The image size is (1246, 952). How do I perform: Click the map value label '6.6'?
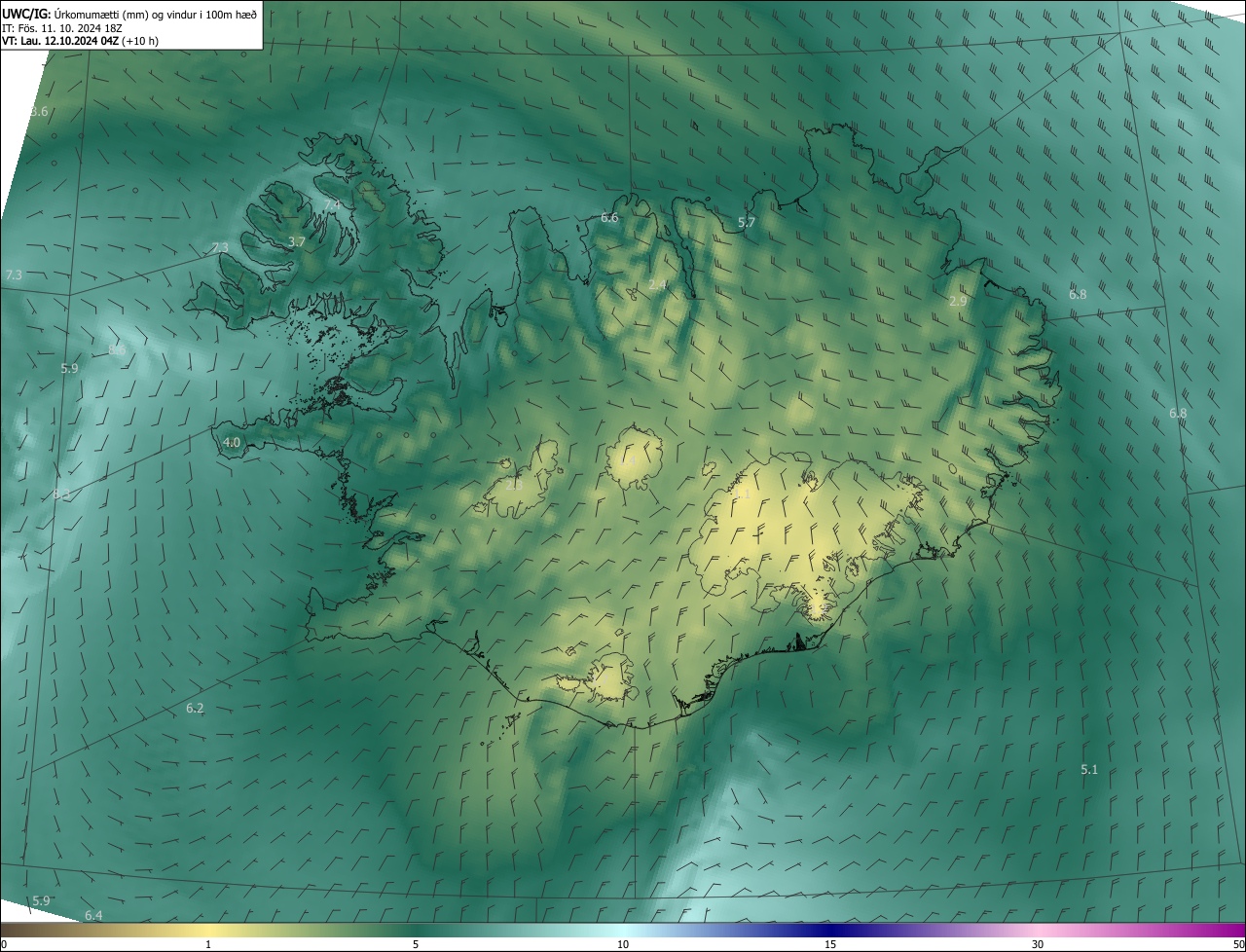pyautogui.click(x=609, y=218)
